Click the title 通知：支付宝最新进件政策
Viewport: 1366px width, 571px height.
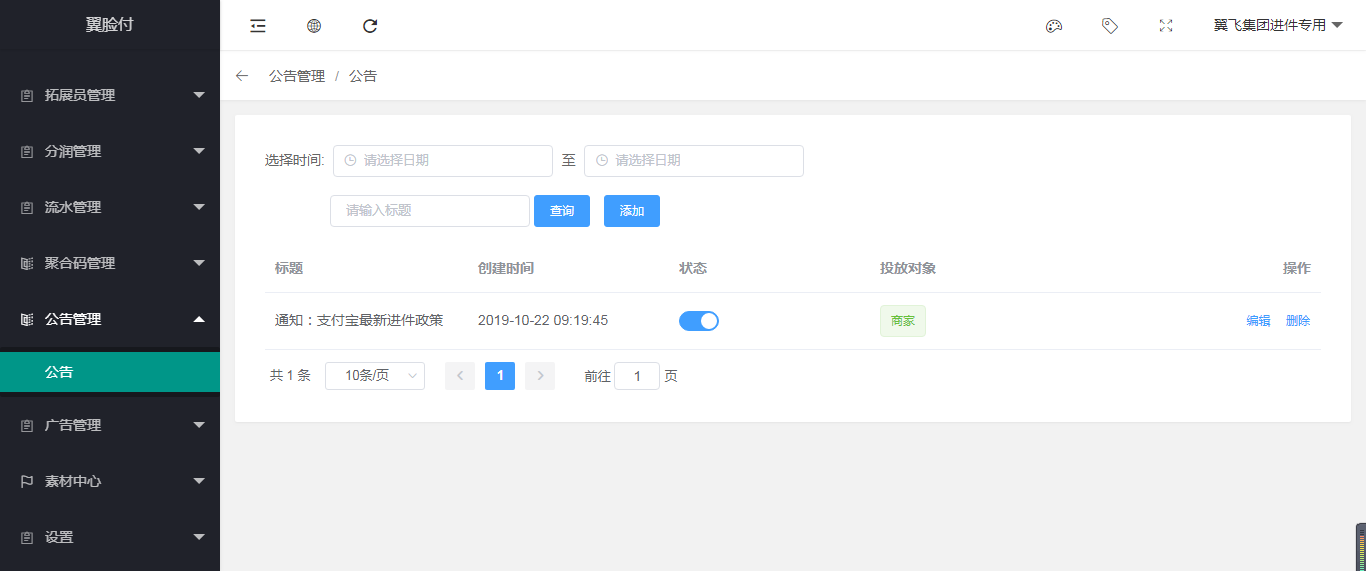click(359, 321)
